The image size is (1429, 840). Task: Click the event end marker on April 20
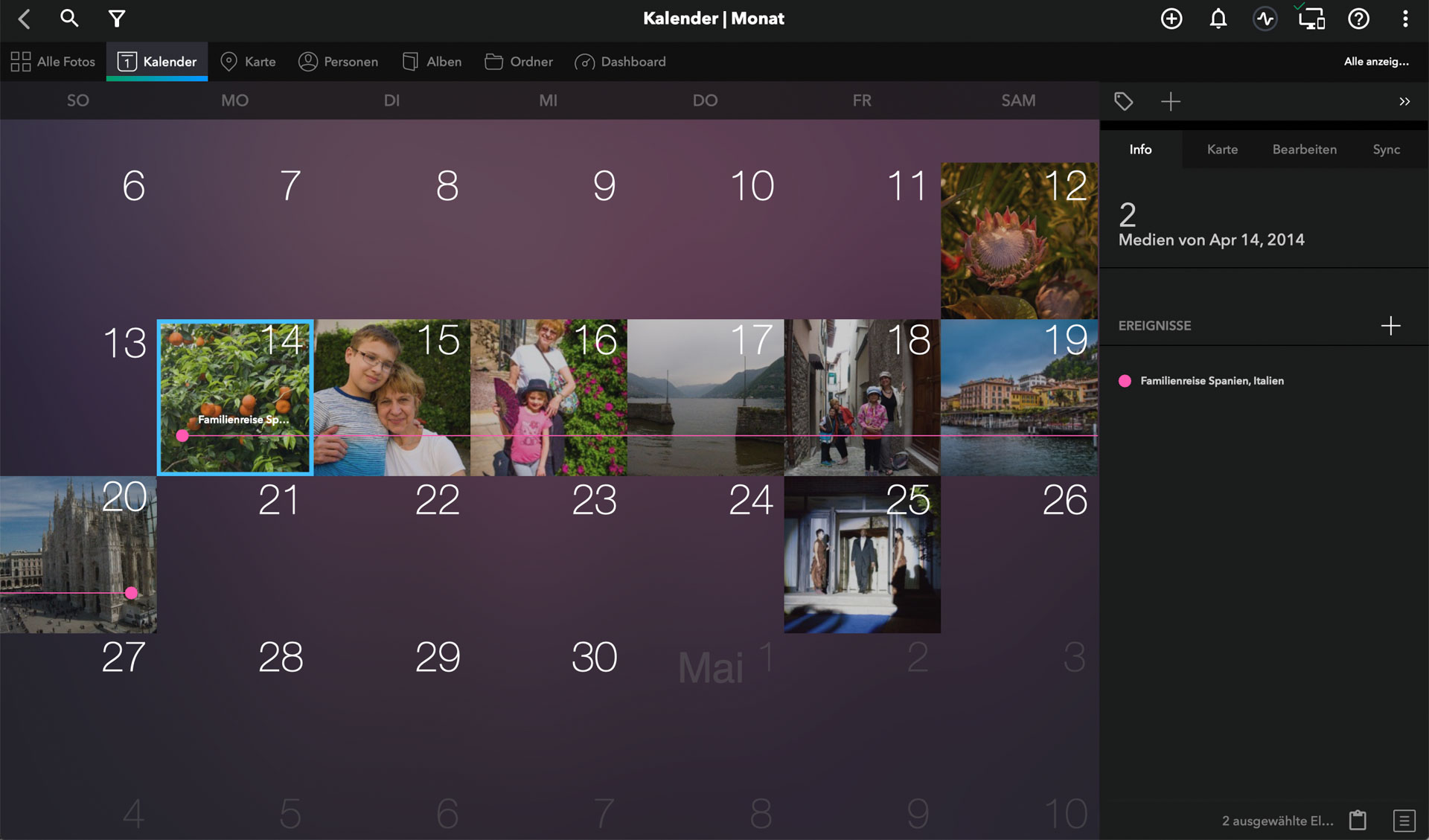click(x=132, y=593)
